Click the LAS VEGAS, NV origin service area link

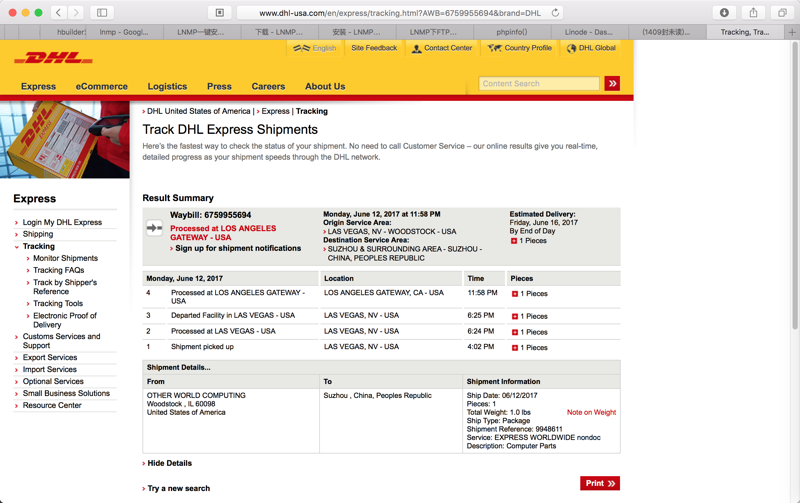pos(392,232)
